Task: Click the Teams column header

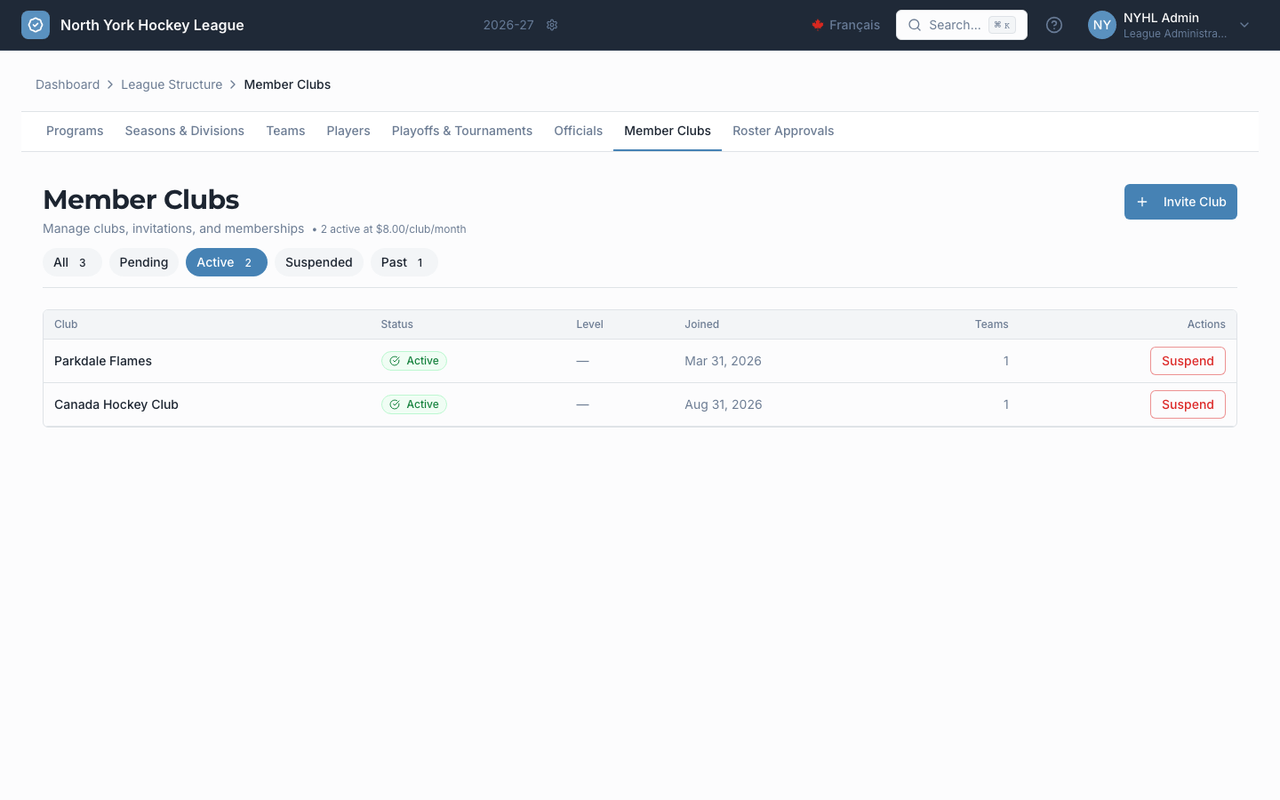Action: tap(992, 324)
